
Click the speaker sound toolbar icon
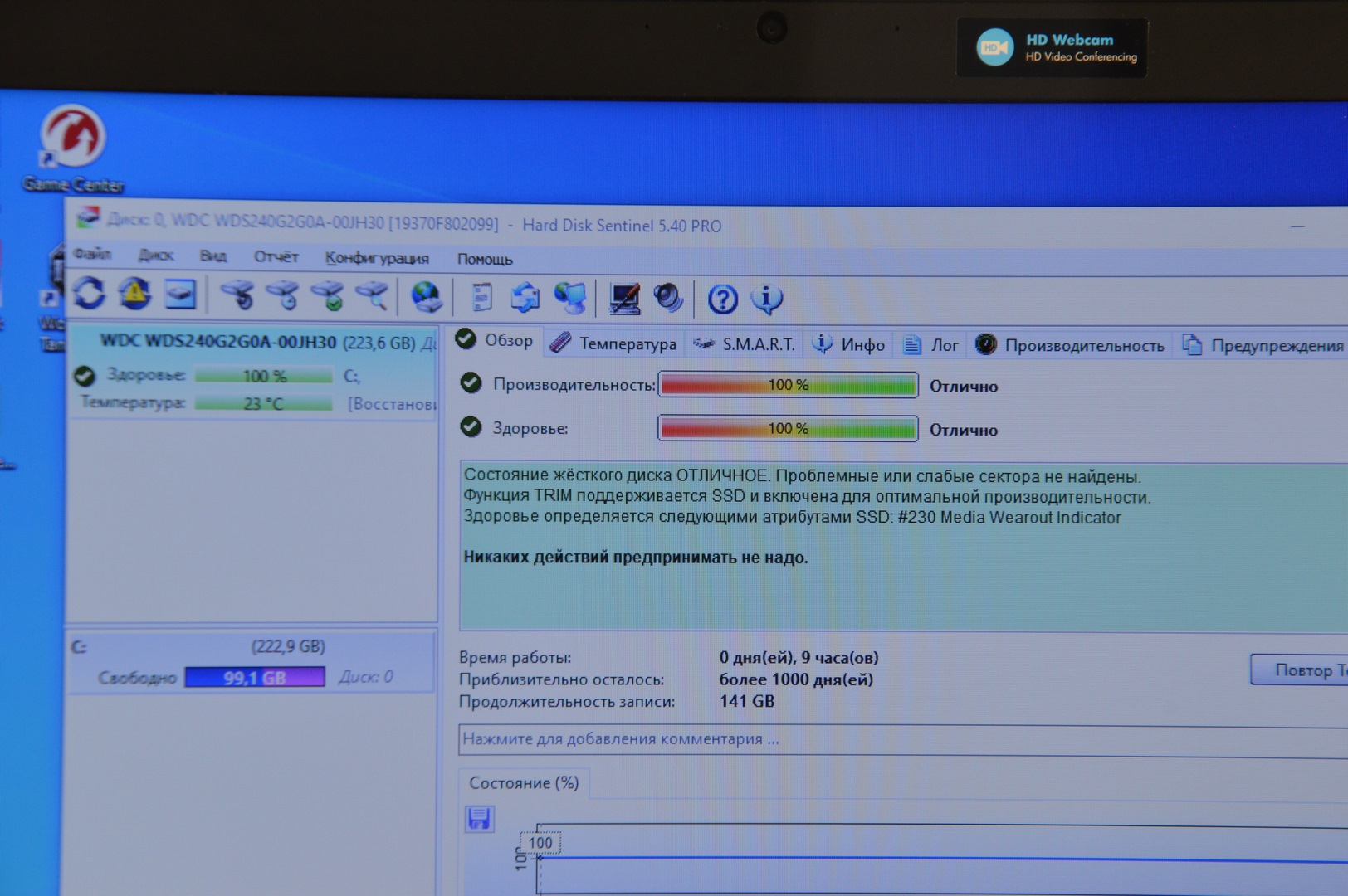668,298
